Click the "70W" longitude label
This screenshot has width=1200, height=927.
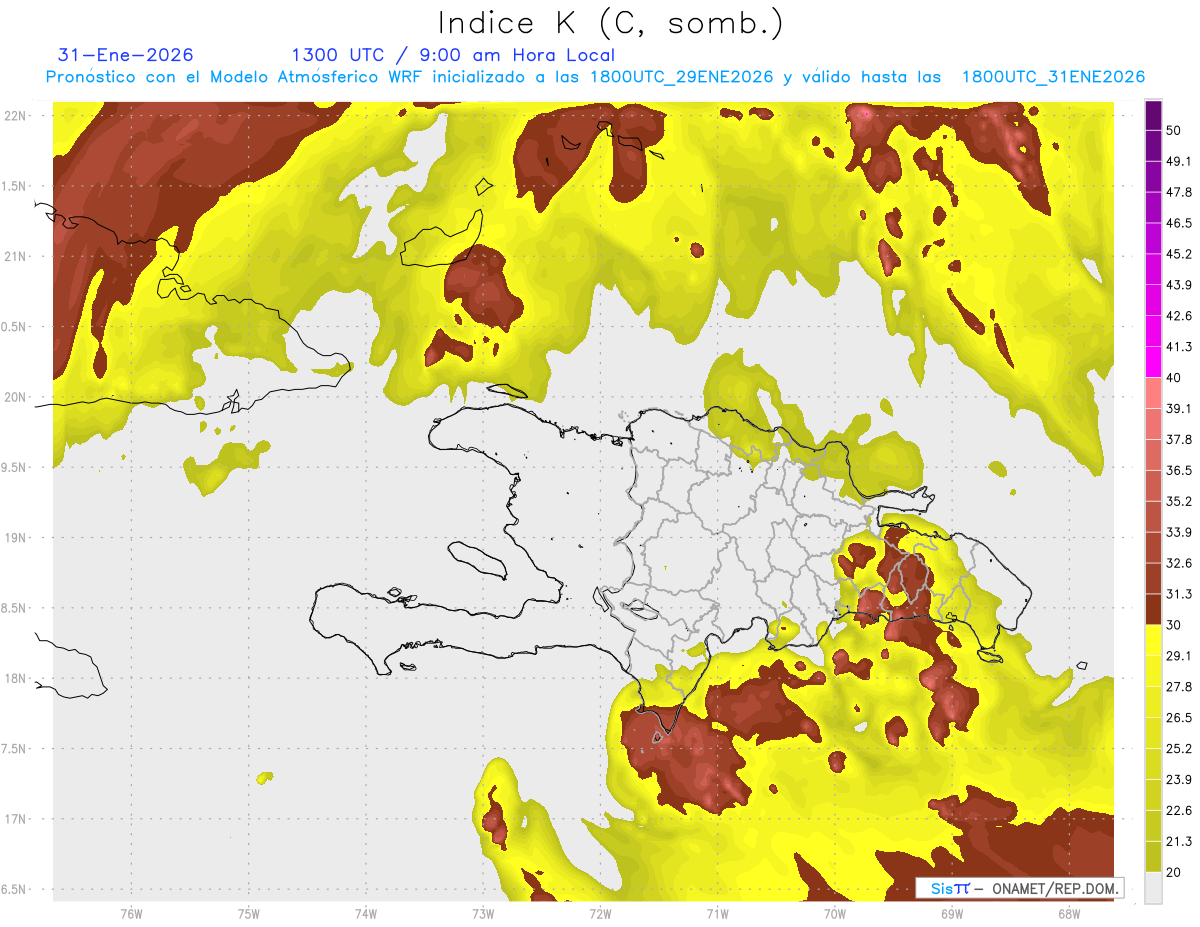835,914
